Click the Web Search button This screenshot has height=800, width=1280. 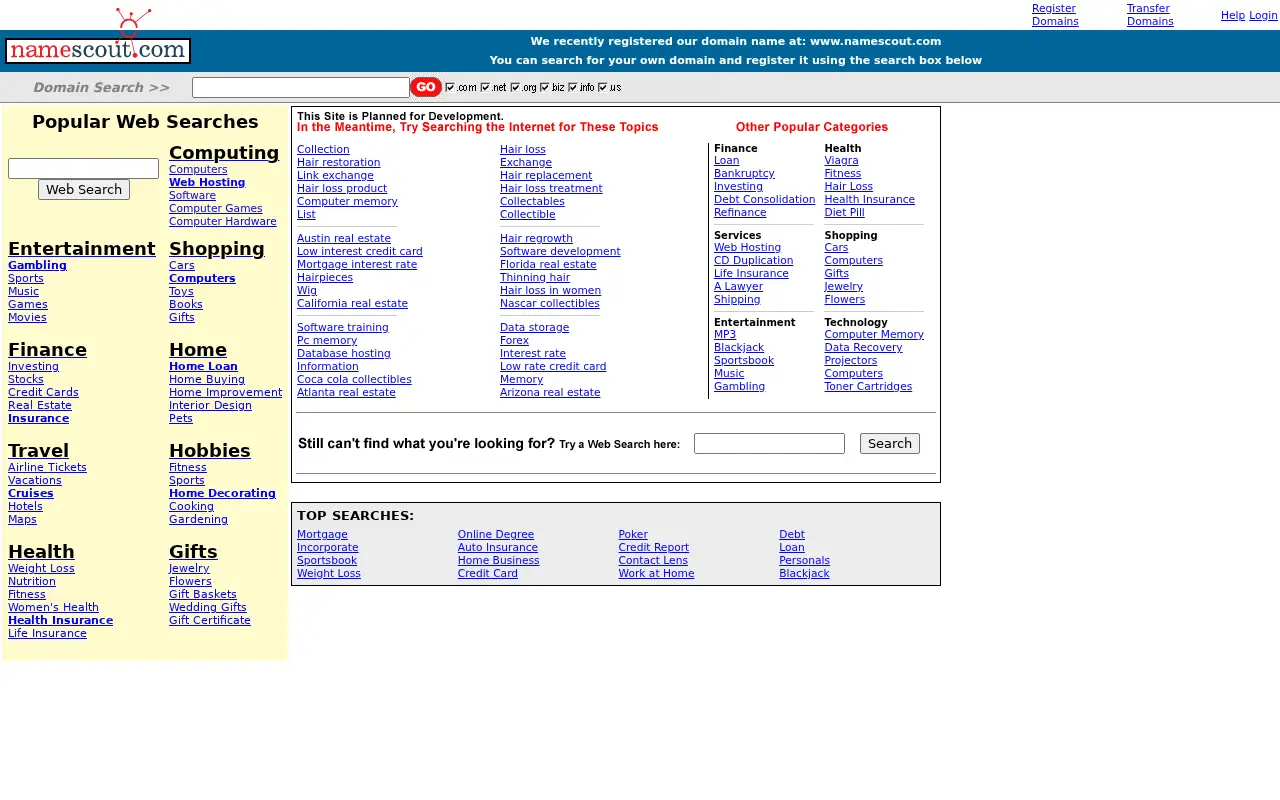pos(84,189)
